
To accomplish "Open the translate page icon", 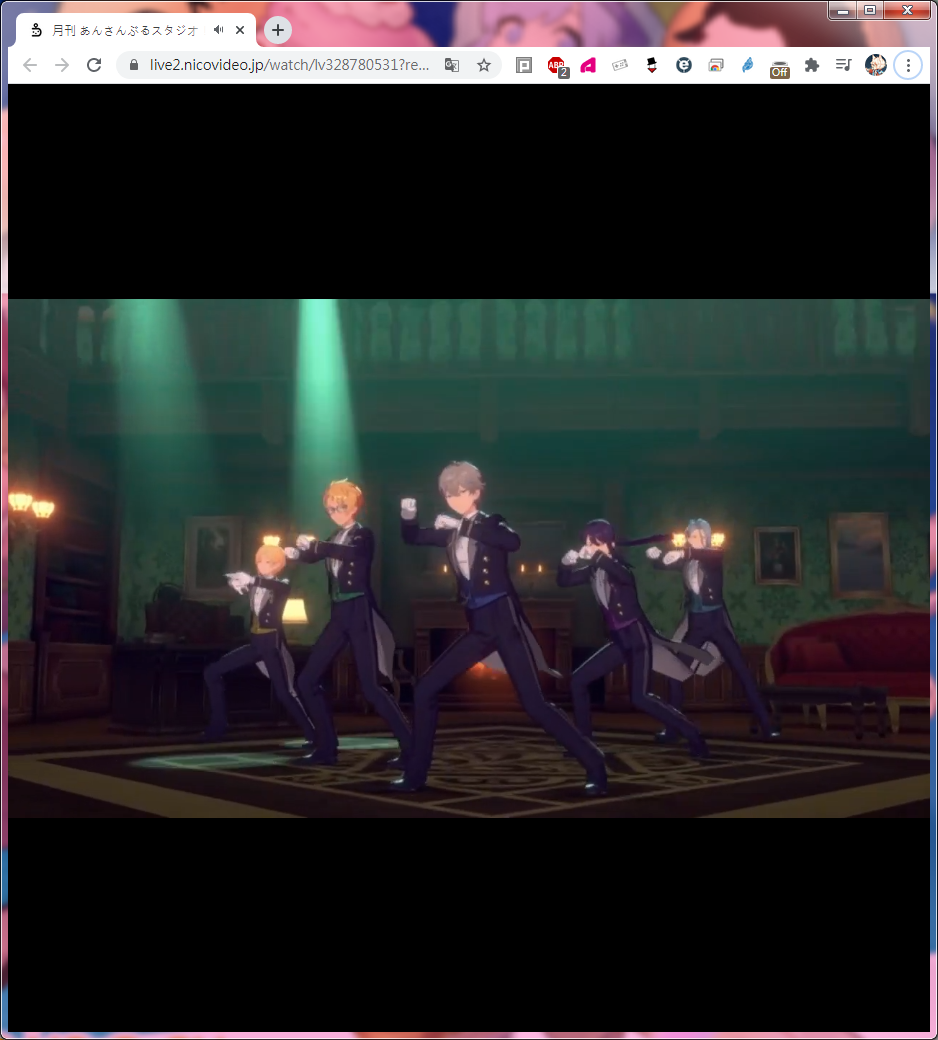I will point(452,65).
